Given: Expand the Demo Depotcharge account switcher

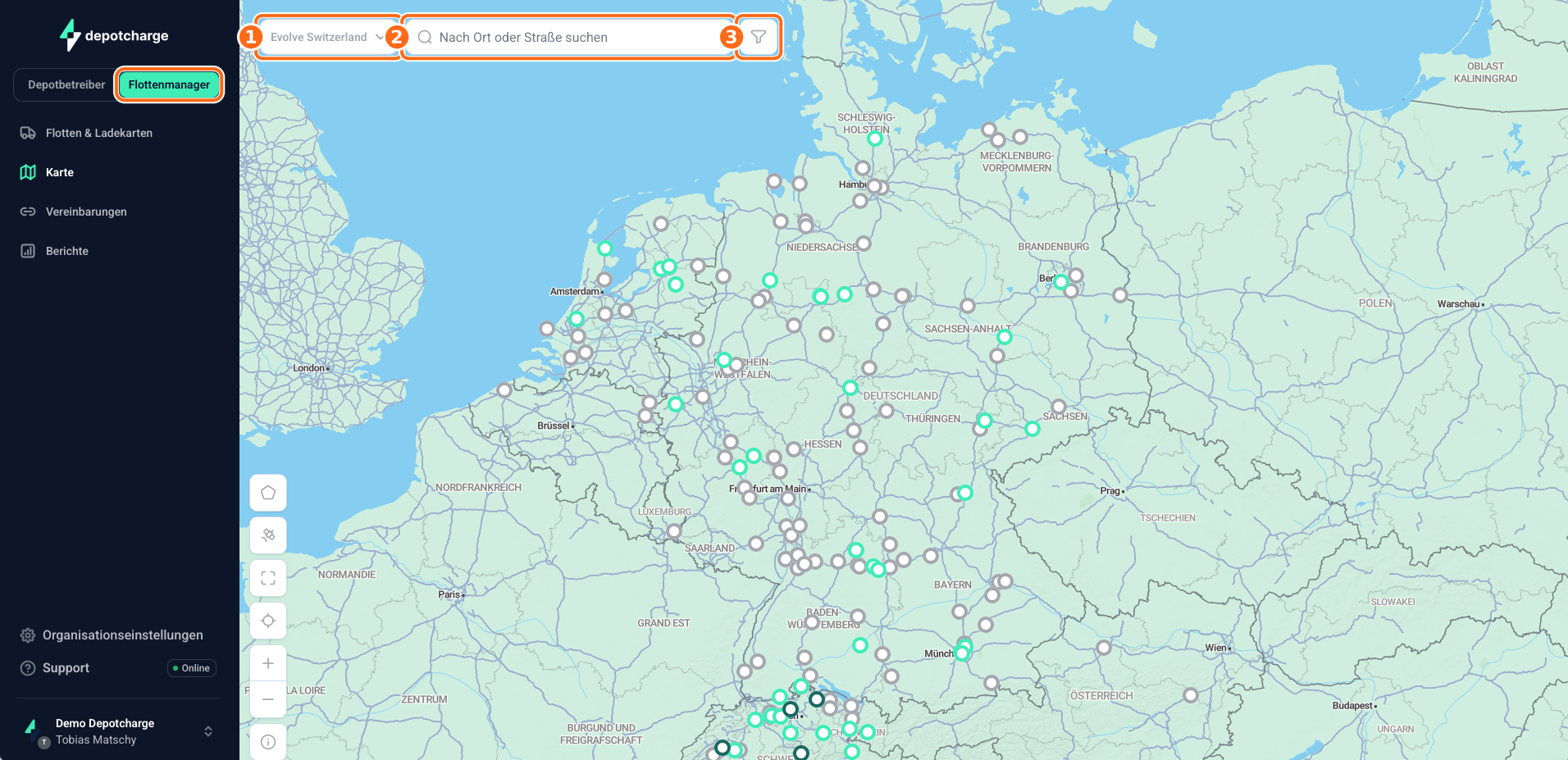Looking at the screenshot, I should (x=118, y=731).
